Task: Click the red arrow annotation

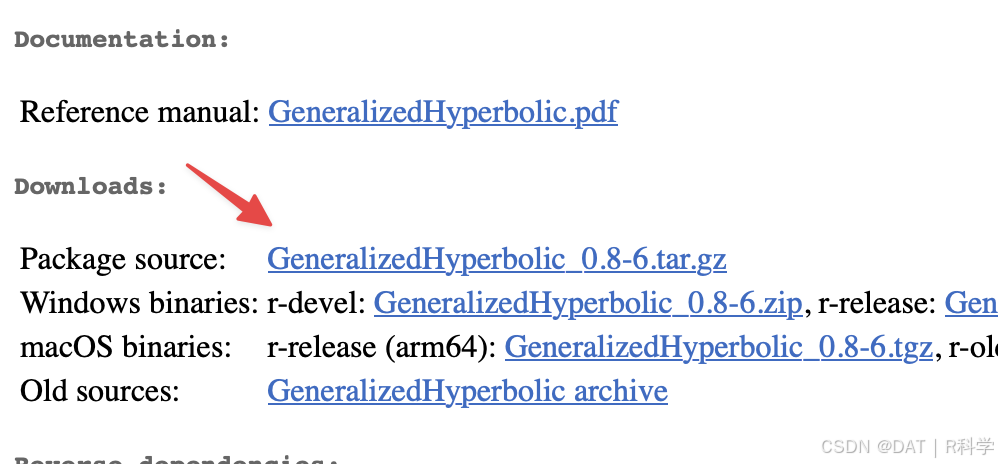Action: [x=230, y=195]
